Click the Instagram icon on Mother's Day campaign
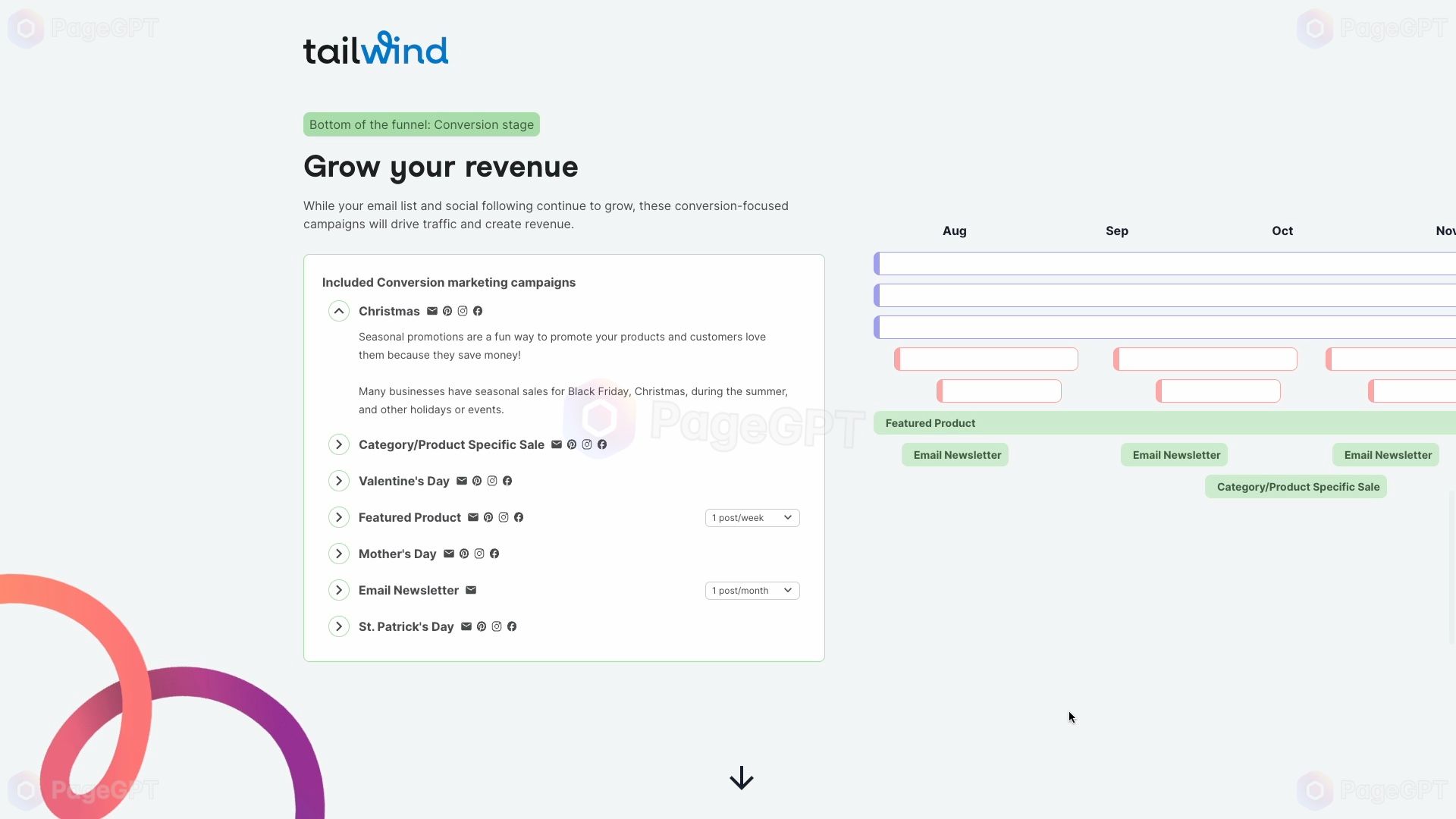The height and width of the screenshot is (819, 1456). point(479,554)
